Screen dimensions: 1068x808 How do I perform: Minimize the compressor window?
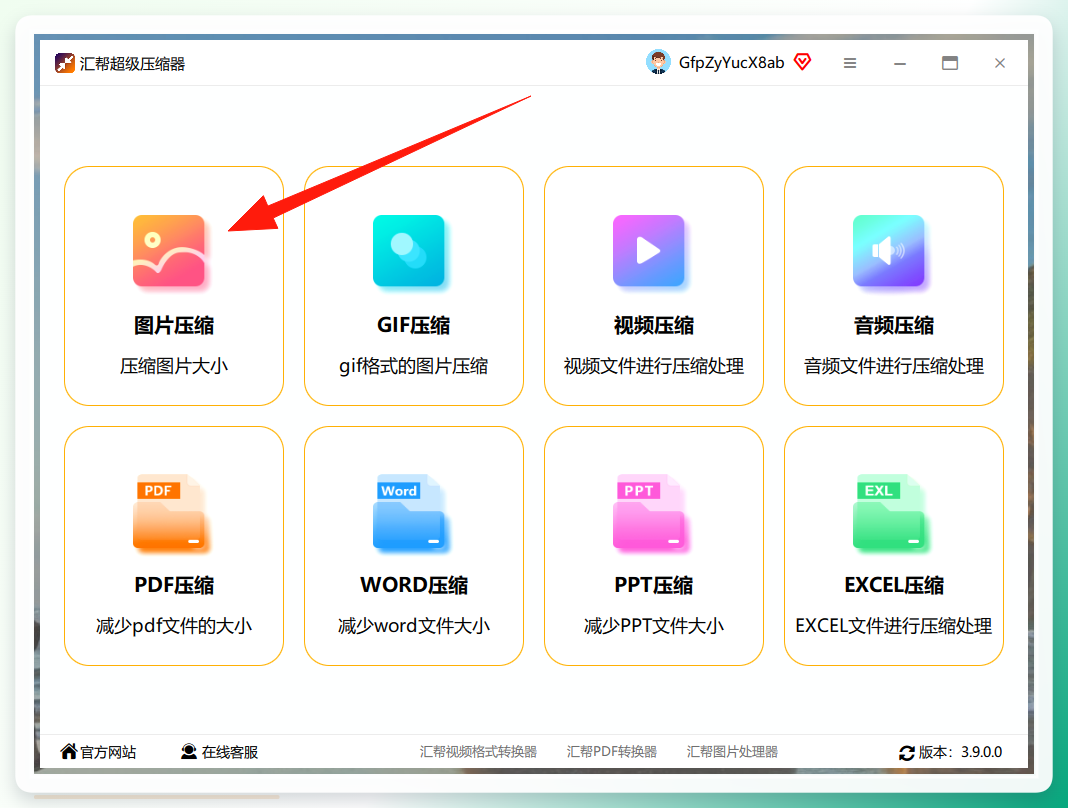[900, 63]
